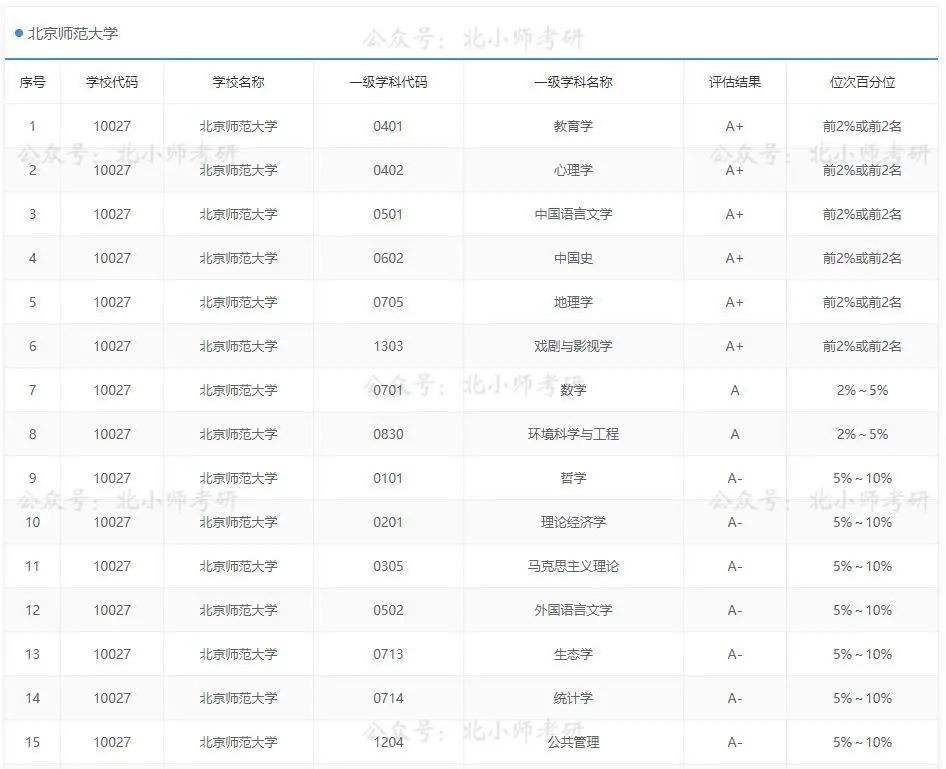Click the 北京师范大学 title at top left
The height and width of the screenshot is (769, 946).
point(72,34)
